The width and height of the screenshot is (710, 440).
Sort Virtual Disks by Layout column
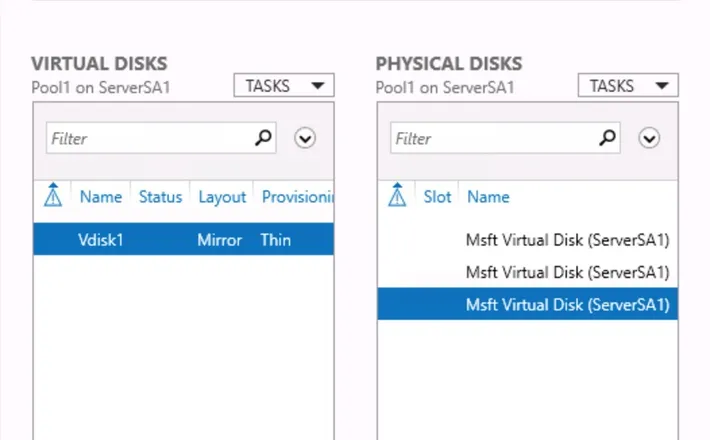(222, 197)
